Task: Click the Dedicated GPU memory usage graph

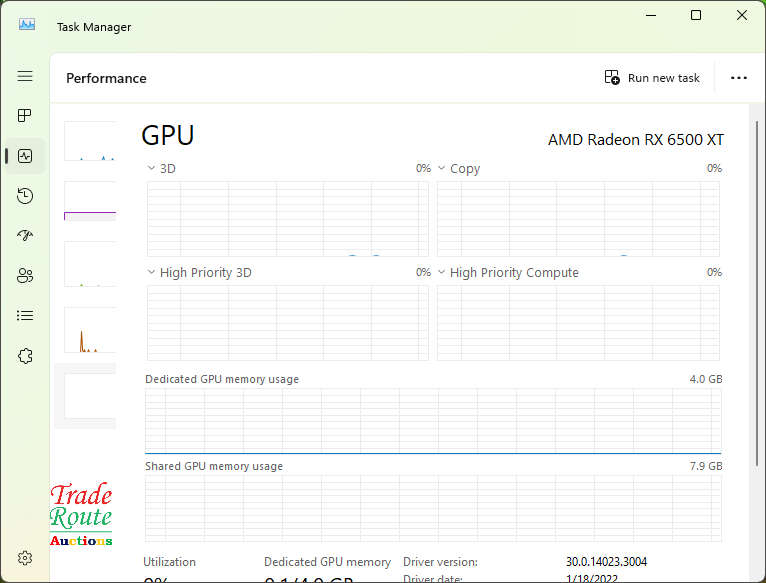Action: tap(433, 421)
